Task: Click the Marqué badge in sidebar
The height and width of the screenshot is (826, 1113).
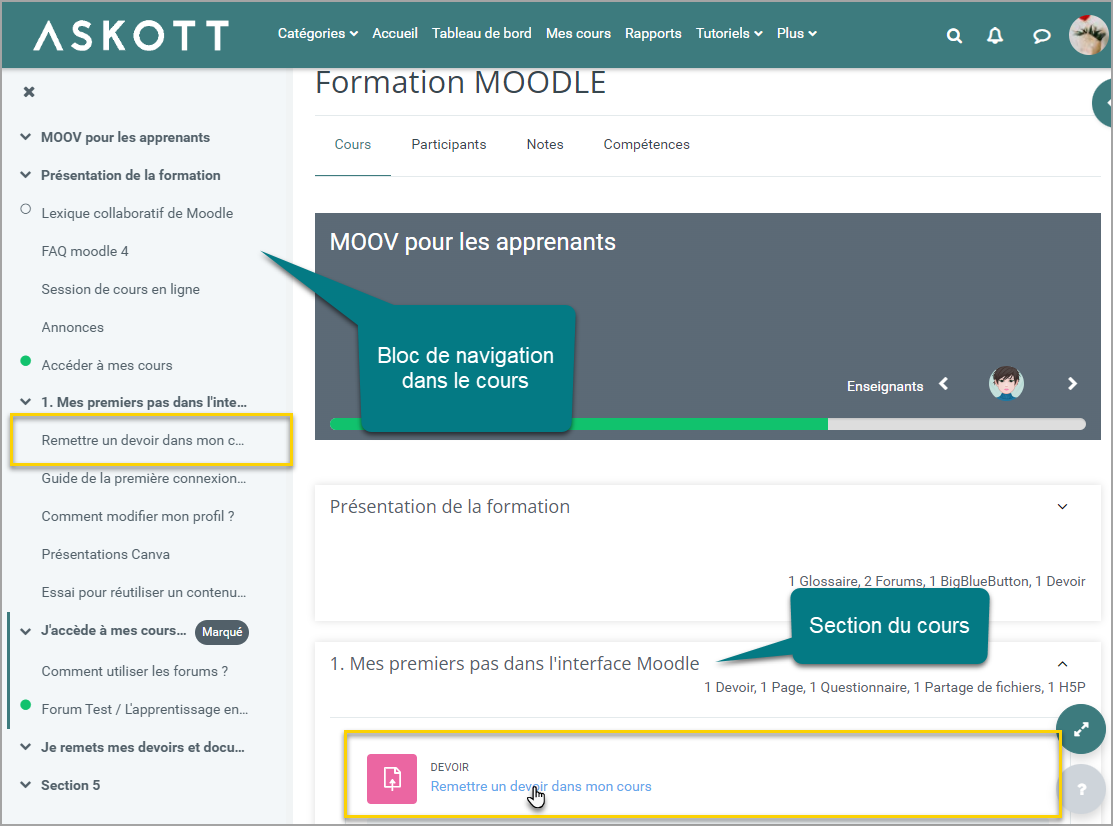Action: click(x=222, y=632)
